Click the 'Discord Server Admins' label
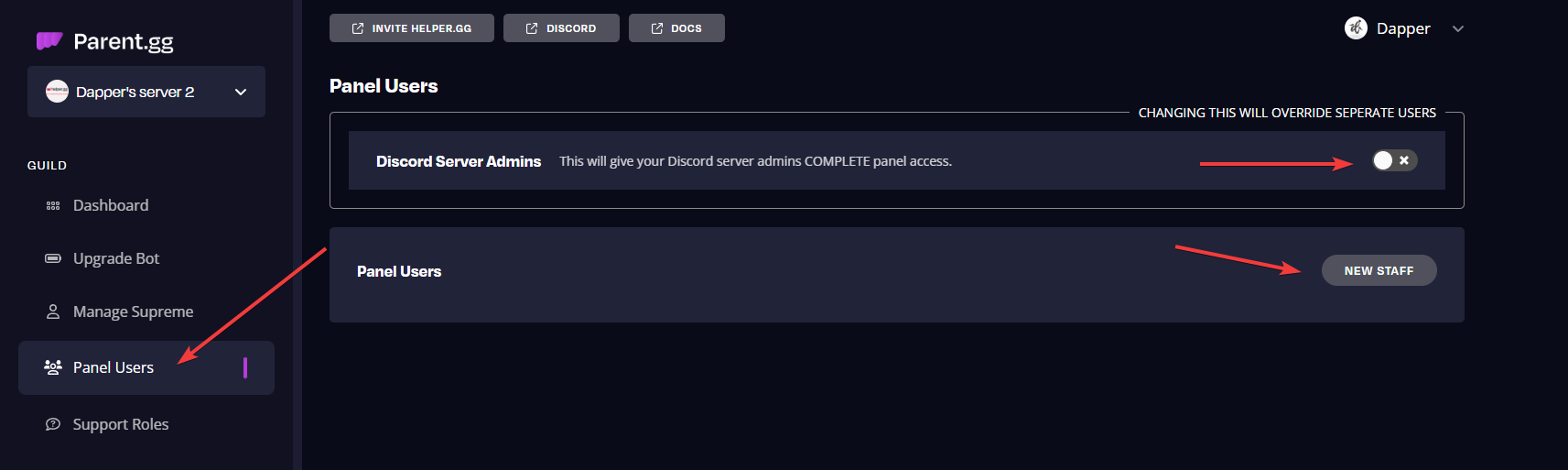 (459, 161)
